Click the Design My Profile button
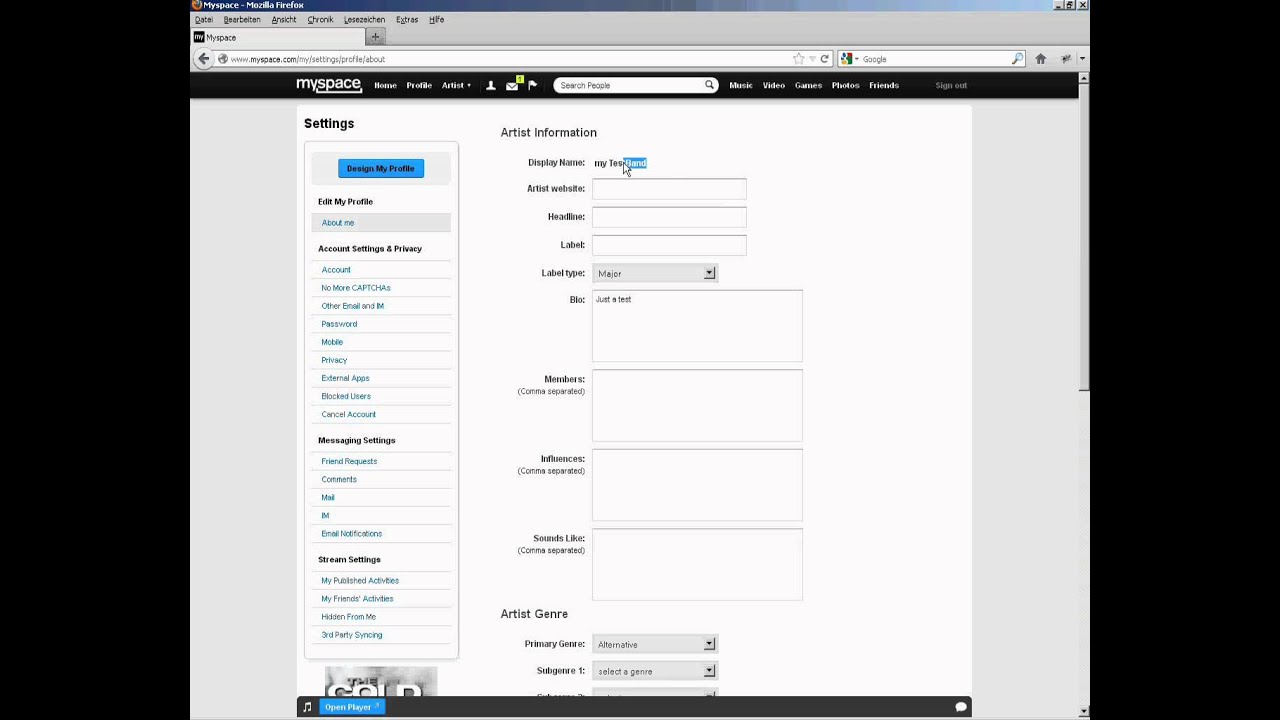This screenshot has width=1280, height=720. pyautogui.click(x=380, y=168)
